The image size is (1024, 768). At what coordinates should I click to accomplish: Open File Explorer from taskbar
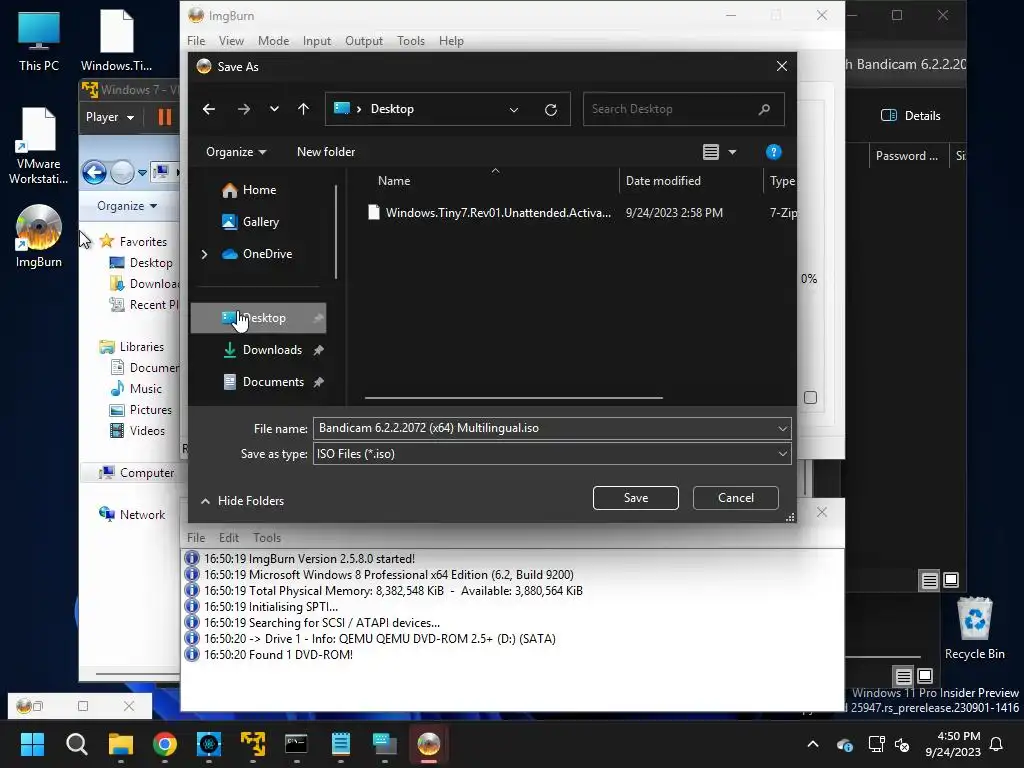pos(121,744)
